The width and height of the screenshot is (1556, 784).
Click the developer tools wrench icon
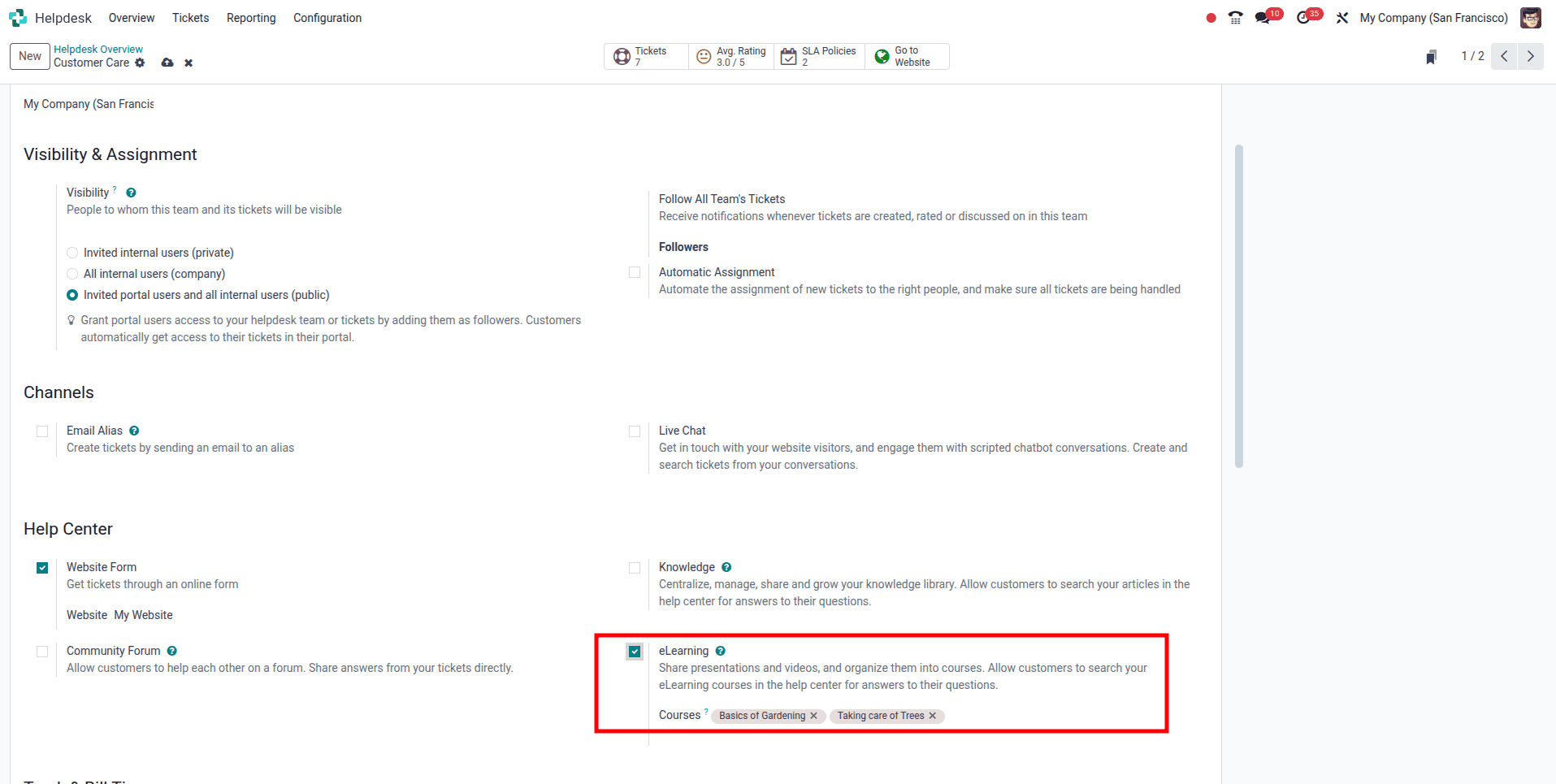[x=1342, y=17]
